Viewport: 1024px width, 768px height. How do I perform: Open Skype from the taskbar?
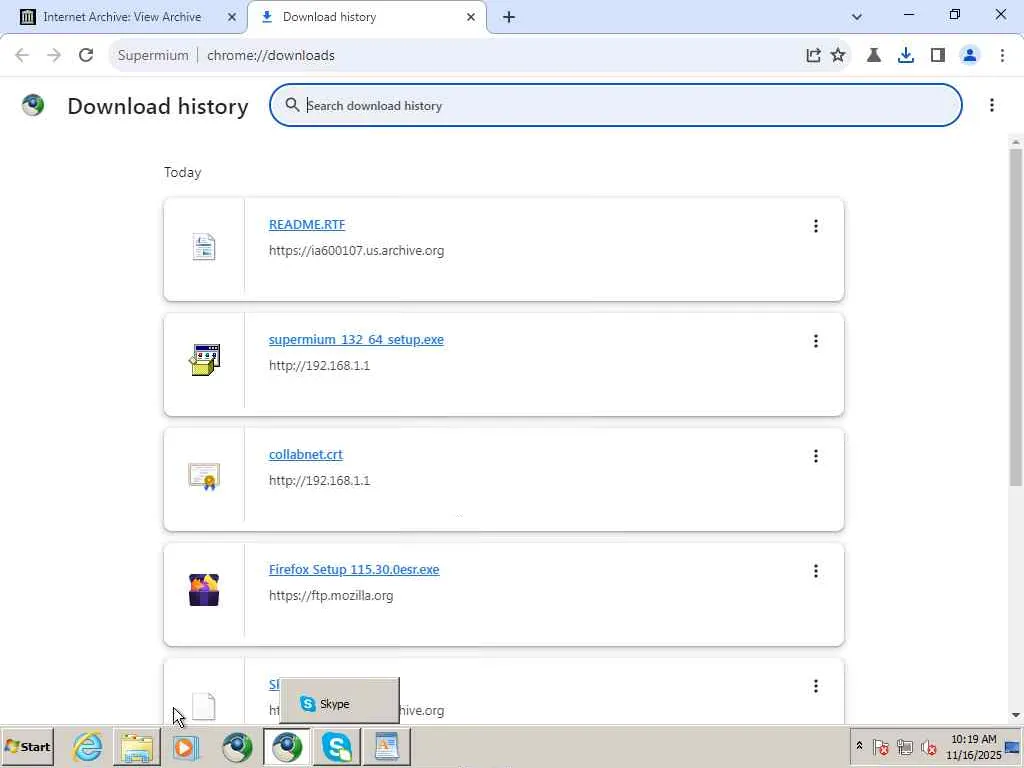tap(336, 746)
